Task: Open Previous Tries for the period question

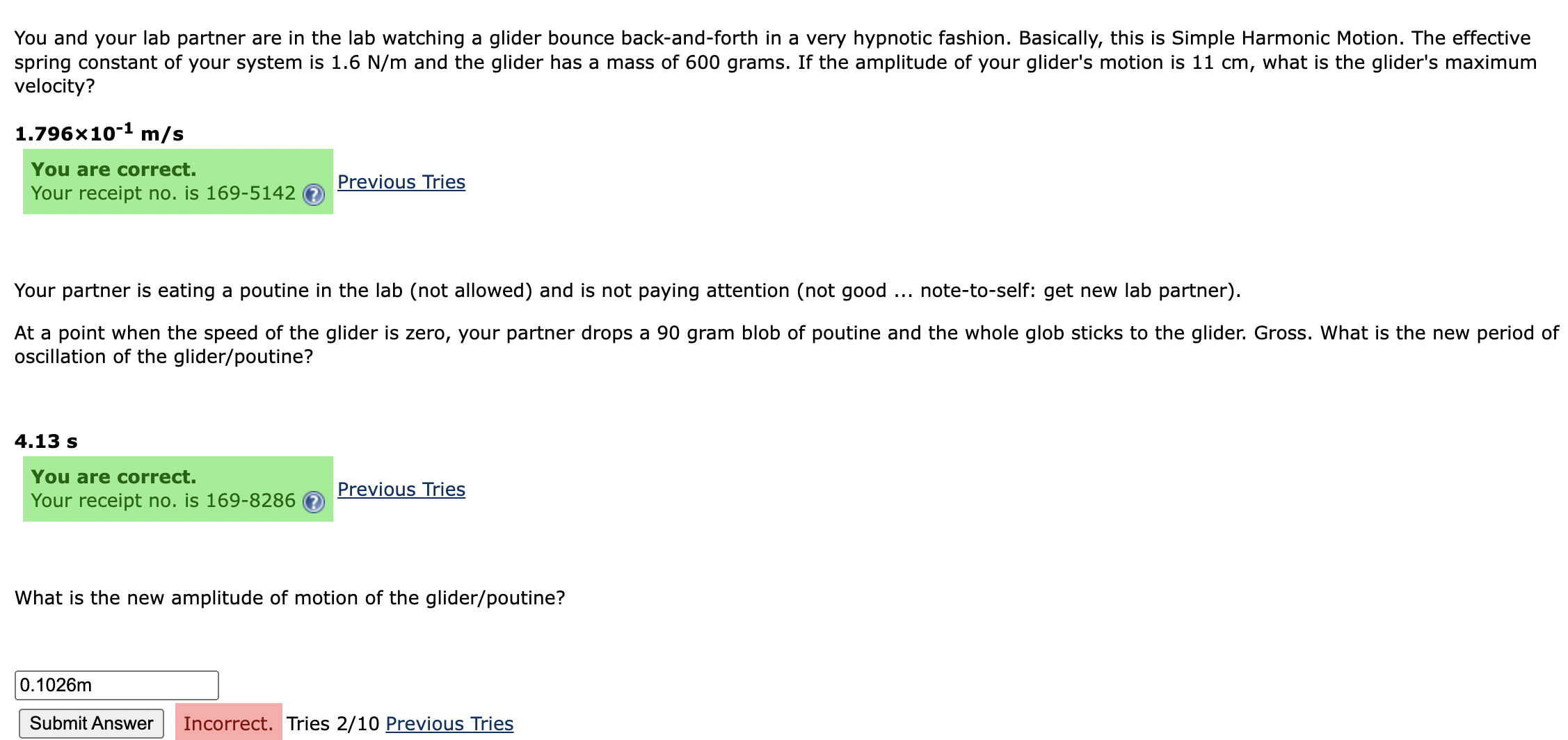Action: 401,490
